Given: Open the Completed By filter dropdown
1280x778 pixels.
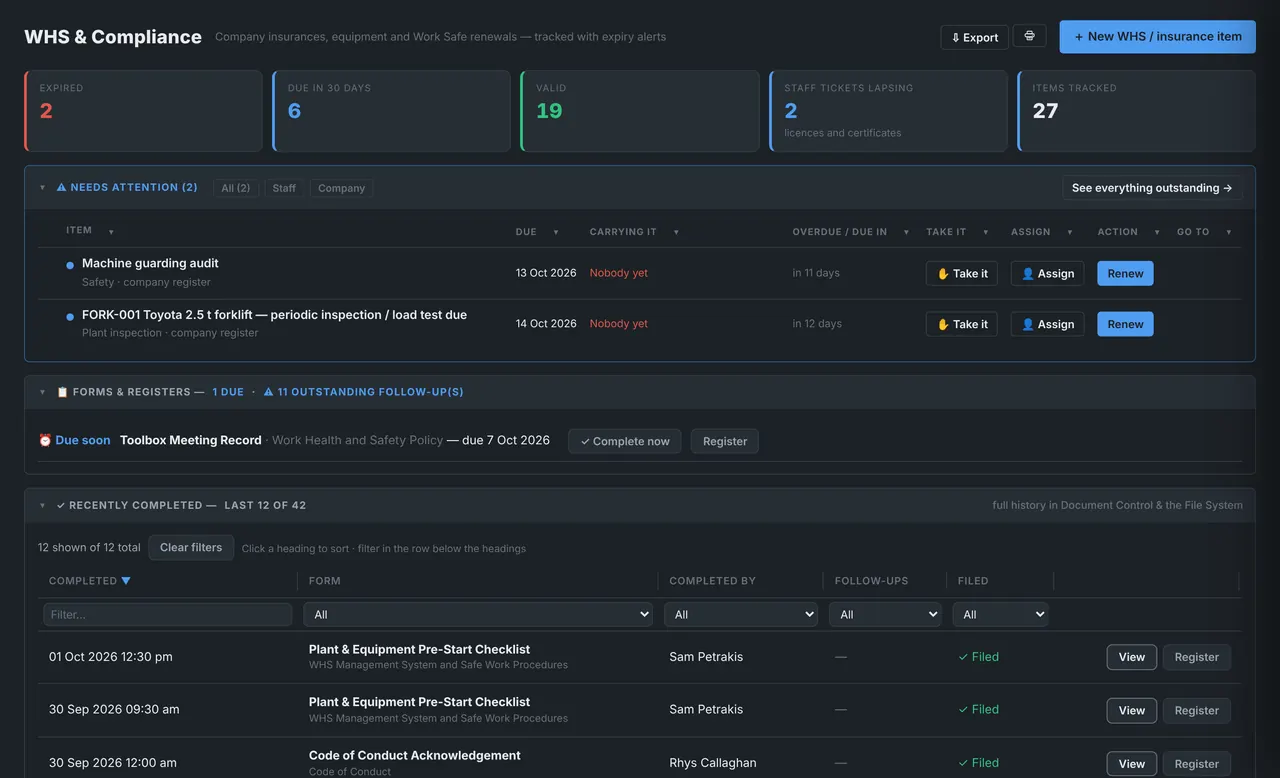Looking at the screenshot, I should pyautogui.click(x=741, y=615).
